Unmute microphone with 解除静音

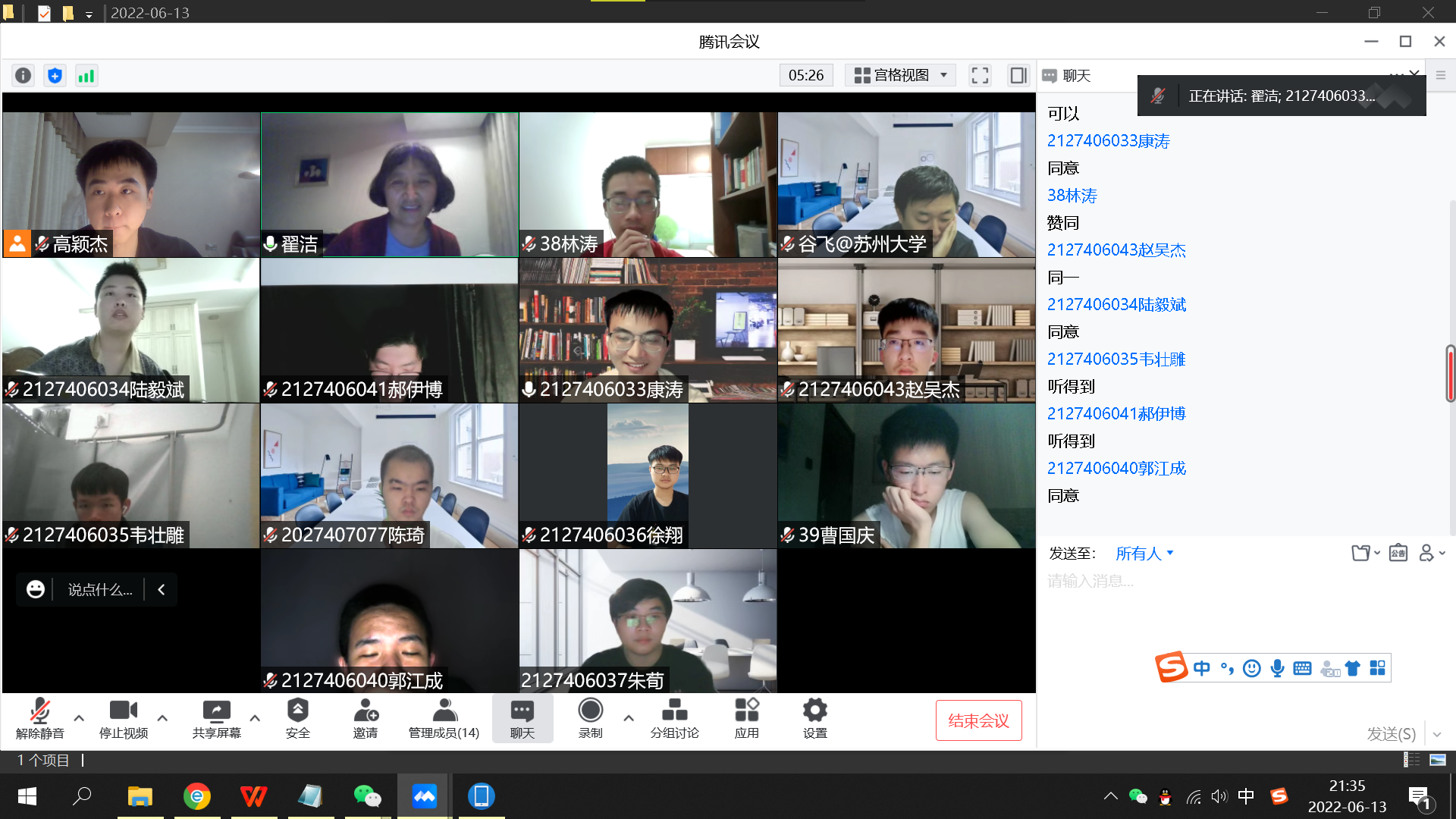tap(40, 717)
